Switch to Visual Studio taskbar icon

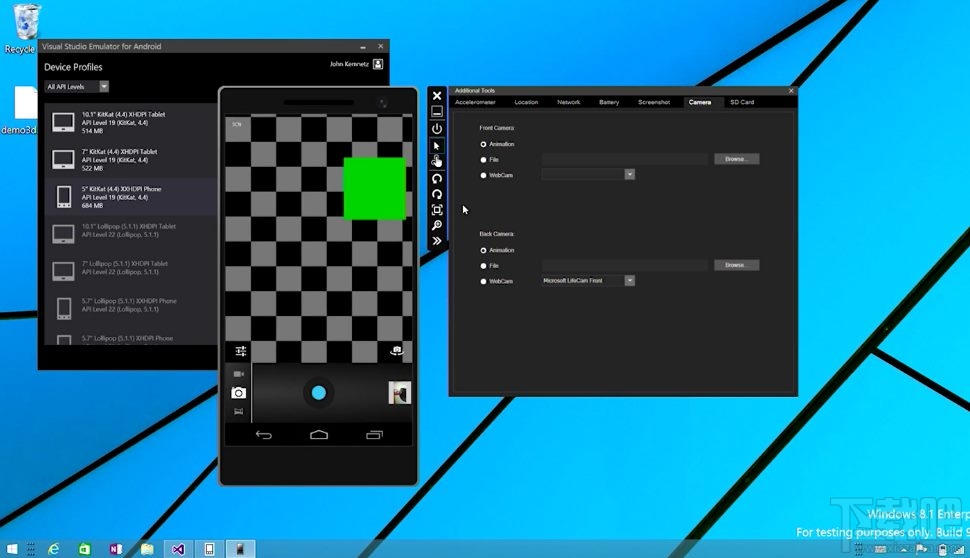[178, 549]
